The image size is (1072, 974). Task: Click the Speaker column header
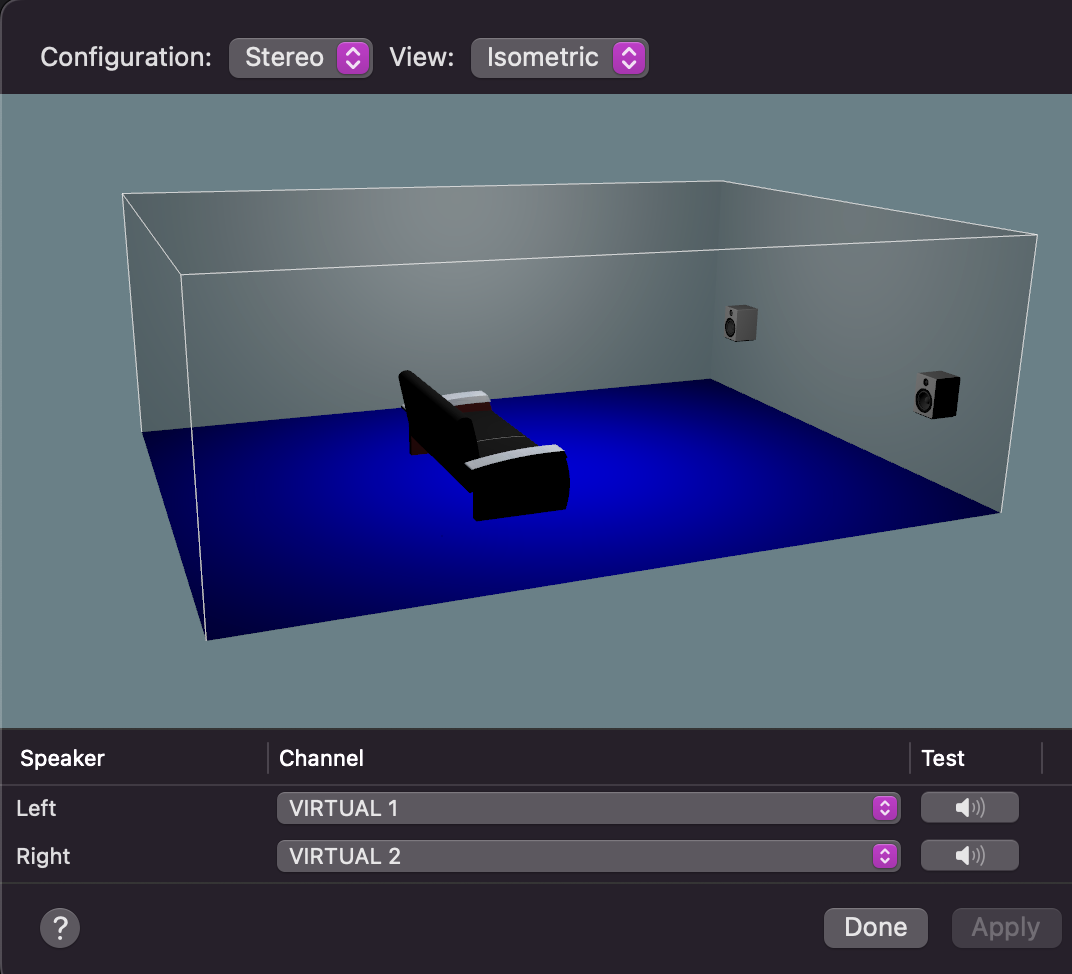point(63,758)
